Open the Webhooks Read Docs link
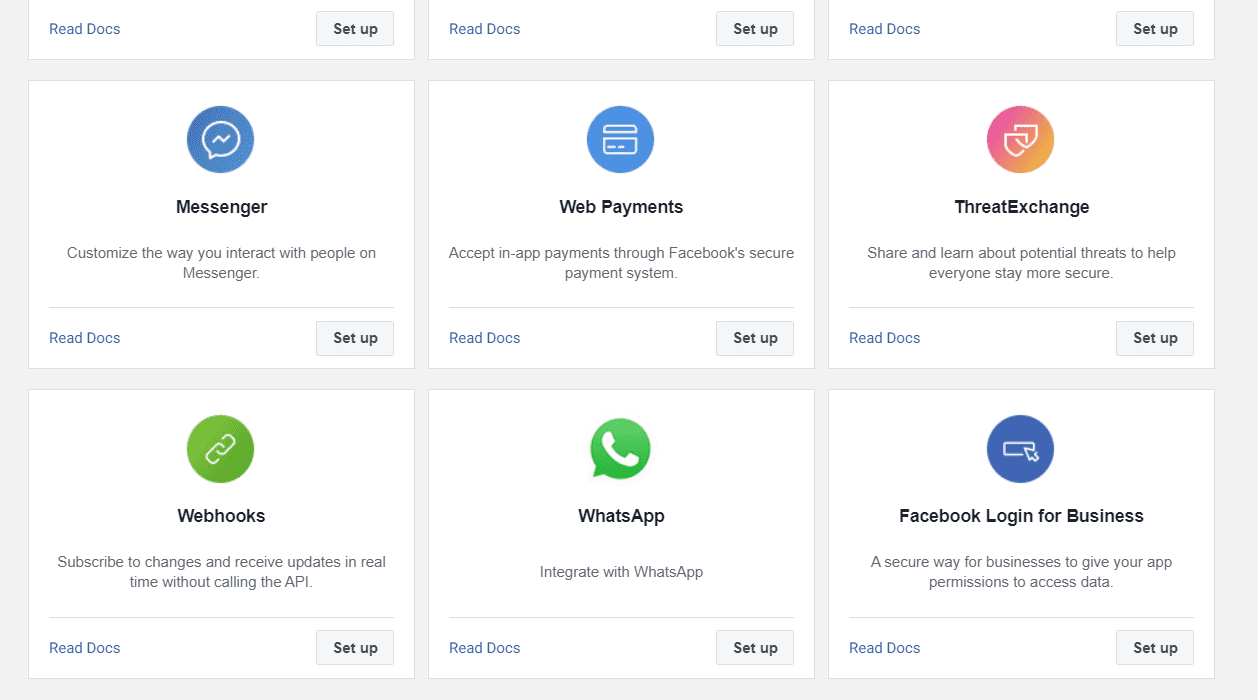The width and height of the screenshot is (1258, 700). tap(84, 647)
